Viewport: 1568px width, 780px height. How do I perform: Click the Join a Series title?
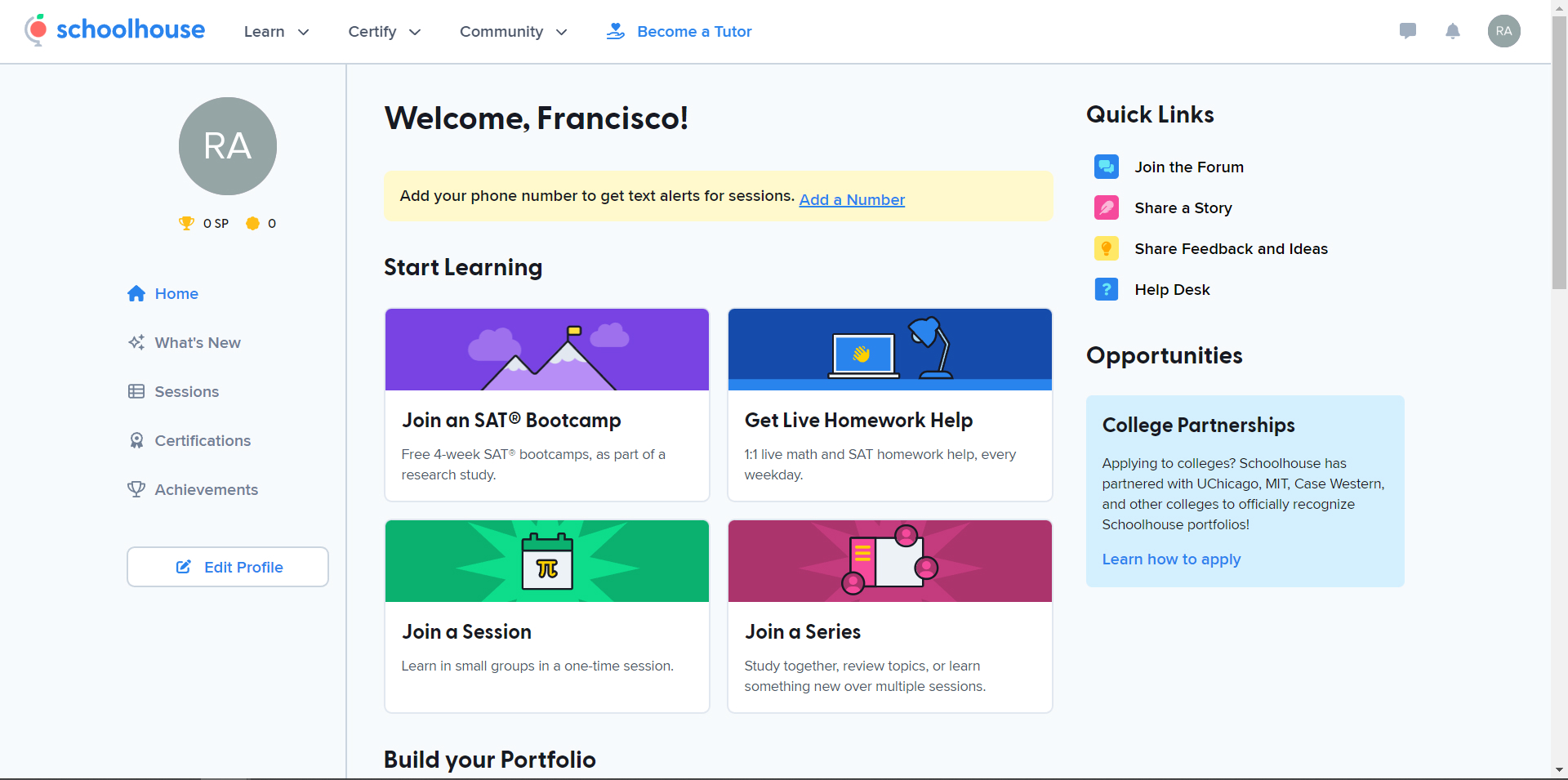coord(803,631)
